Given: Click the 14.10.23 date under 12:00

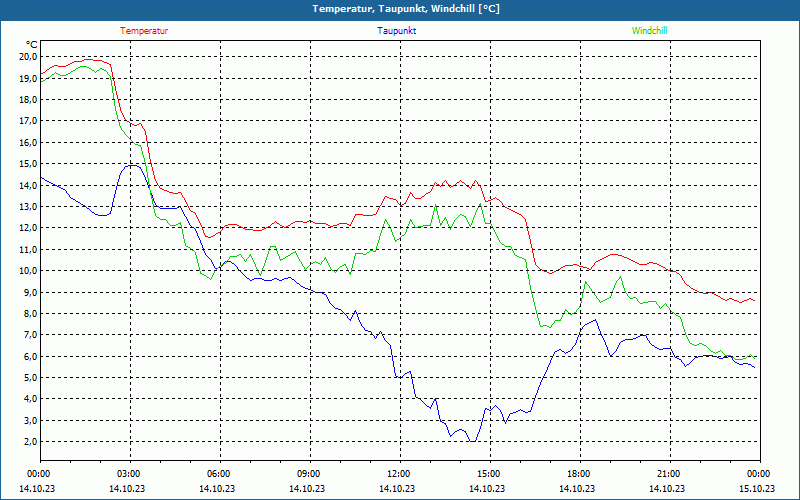Looking at the screenshot, I should tap(397, 488).
